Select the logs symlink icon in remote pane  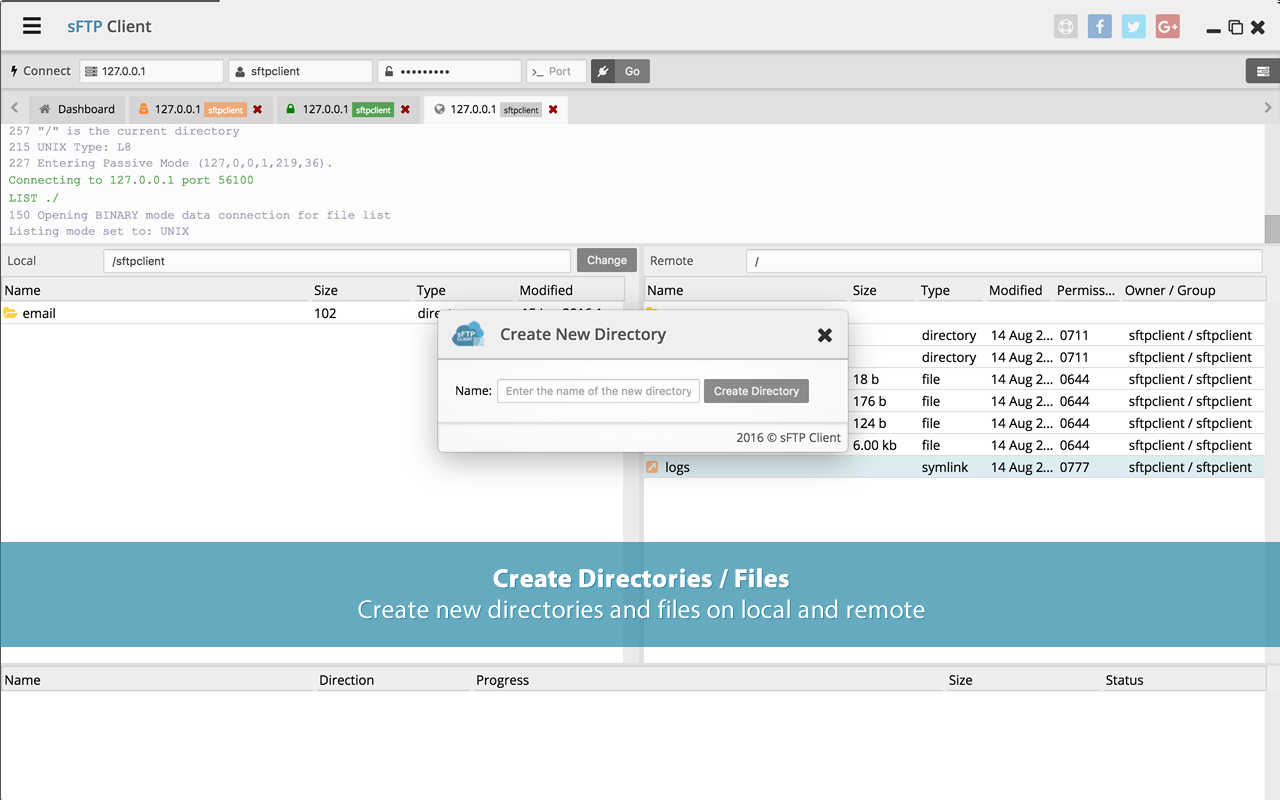click(654, 466)
